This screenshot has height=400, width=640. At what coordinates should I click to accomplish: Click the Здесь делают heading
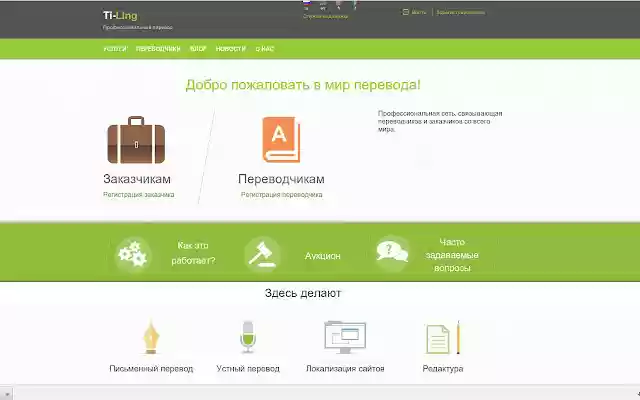point(302,293)
